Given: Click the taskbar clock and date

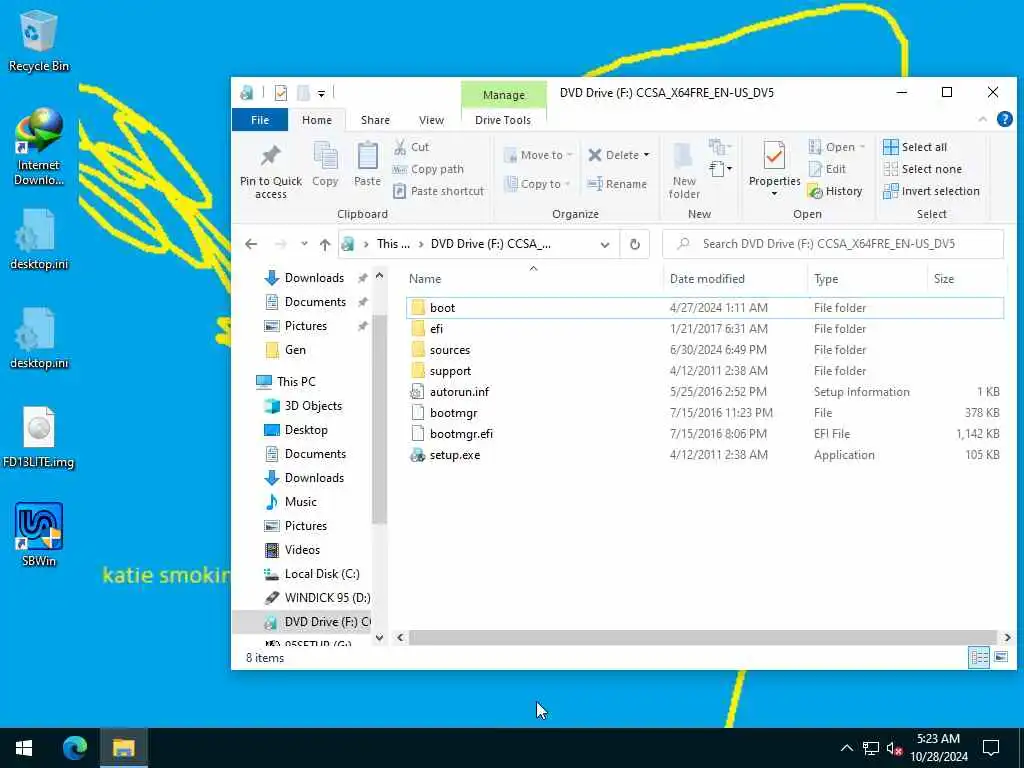Looking at the screenshot, I should pos(938,748).
